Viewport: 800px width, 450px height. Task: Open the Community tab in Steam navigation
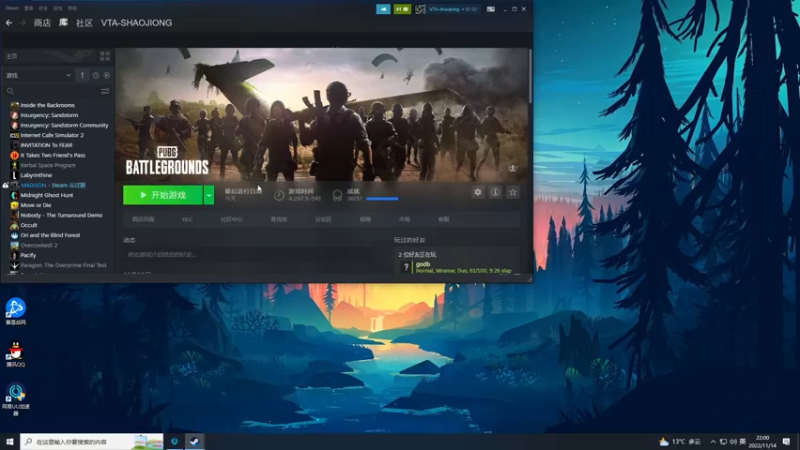point(84,23)
